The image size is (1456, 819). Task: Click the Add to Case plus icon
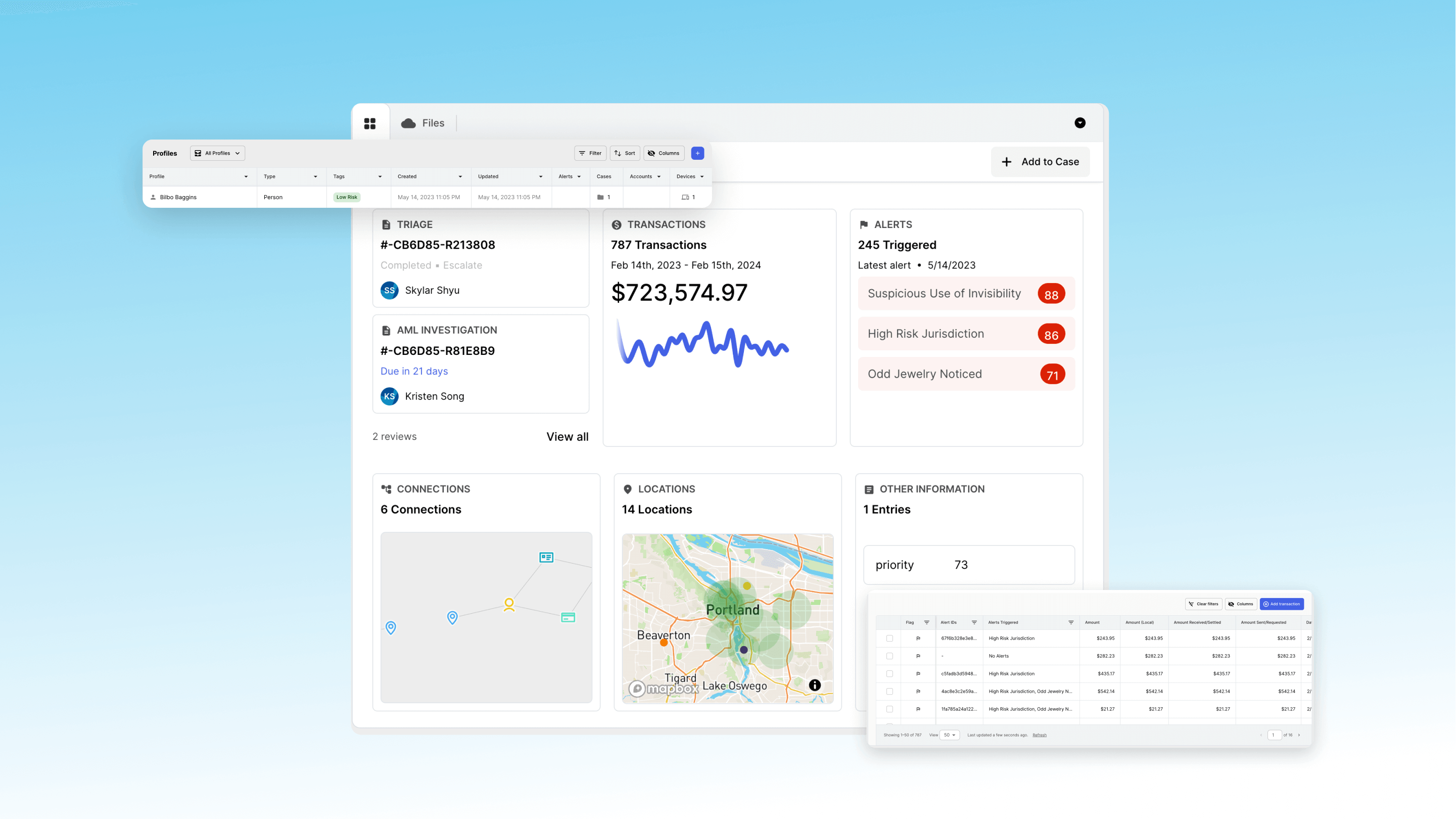pyautogui.click(x=1007, y=161)
